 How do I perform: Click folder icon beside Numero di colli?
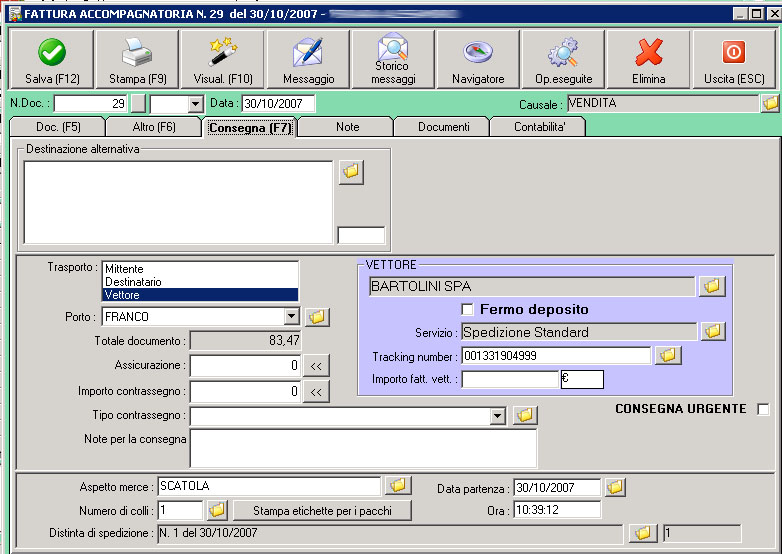click(217, 510)
